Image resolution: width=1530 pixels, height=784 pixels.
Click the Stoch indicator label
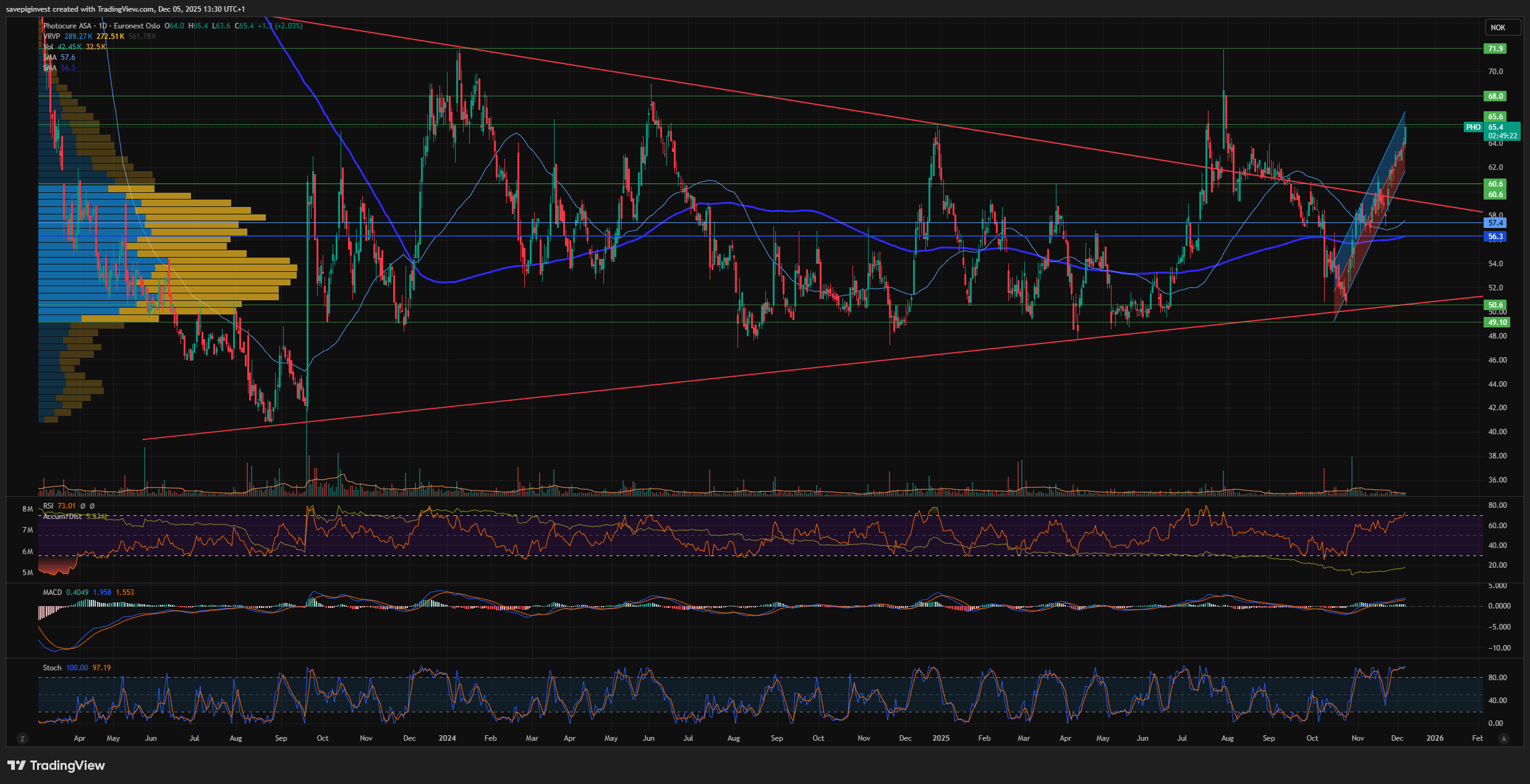pyautogui.click(x=52, y=668)
